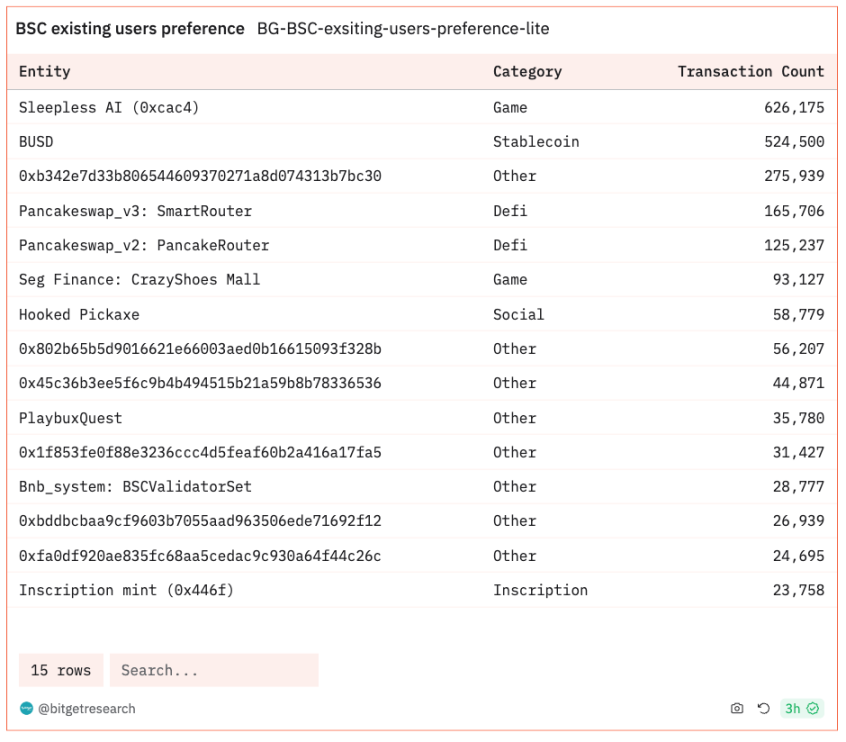Image resolution: width=846 pixels, height=742 pixels.
Task: Click the camera screenshot icon
Action: (737, 709)
